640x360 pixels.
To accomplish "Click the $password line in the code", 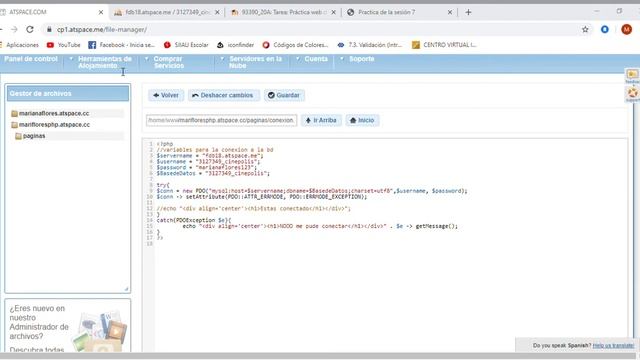I will (207, 167).
